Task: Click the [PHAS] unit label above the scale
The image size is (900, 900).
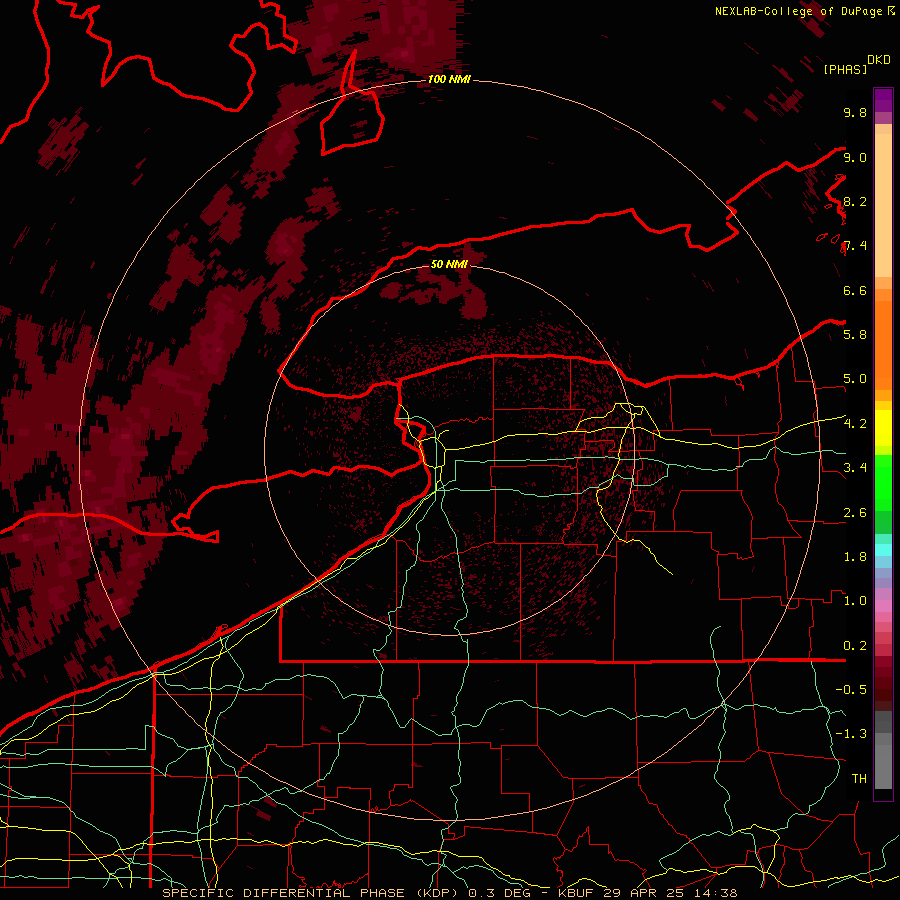Action: (845, 70)
